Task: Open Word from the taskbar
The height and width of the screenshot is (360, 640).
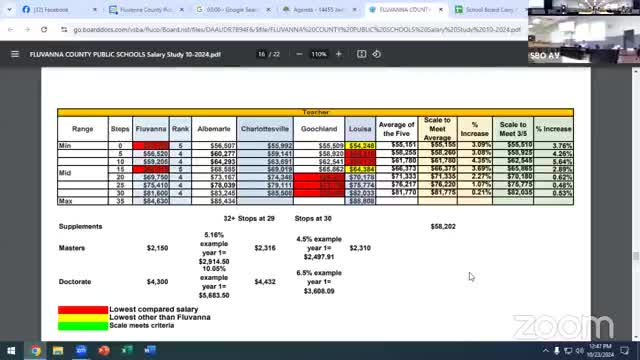Action: pos(150,350)
